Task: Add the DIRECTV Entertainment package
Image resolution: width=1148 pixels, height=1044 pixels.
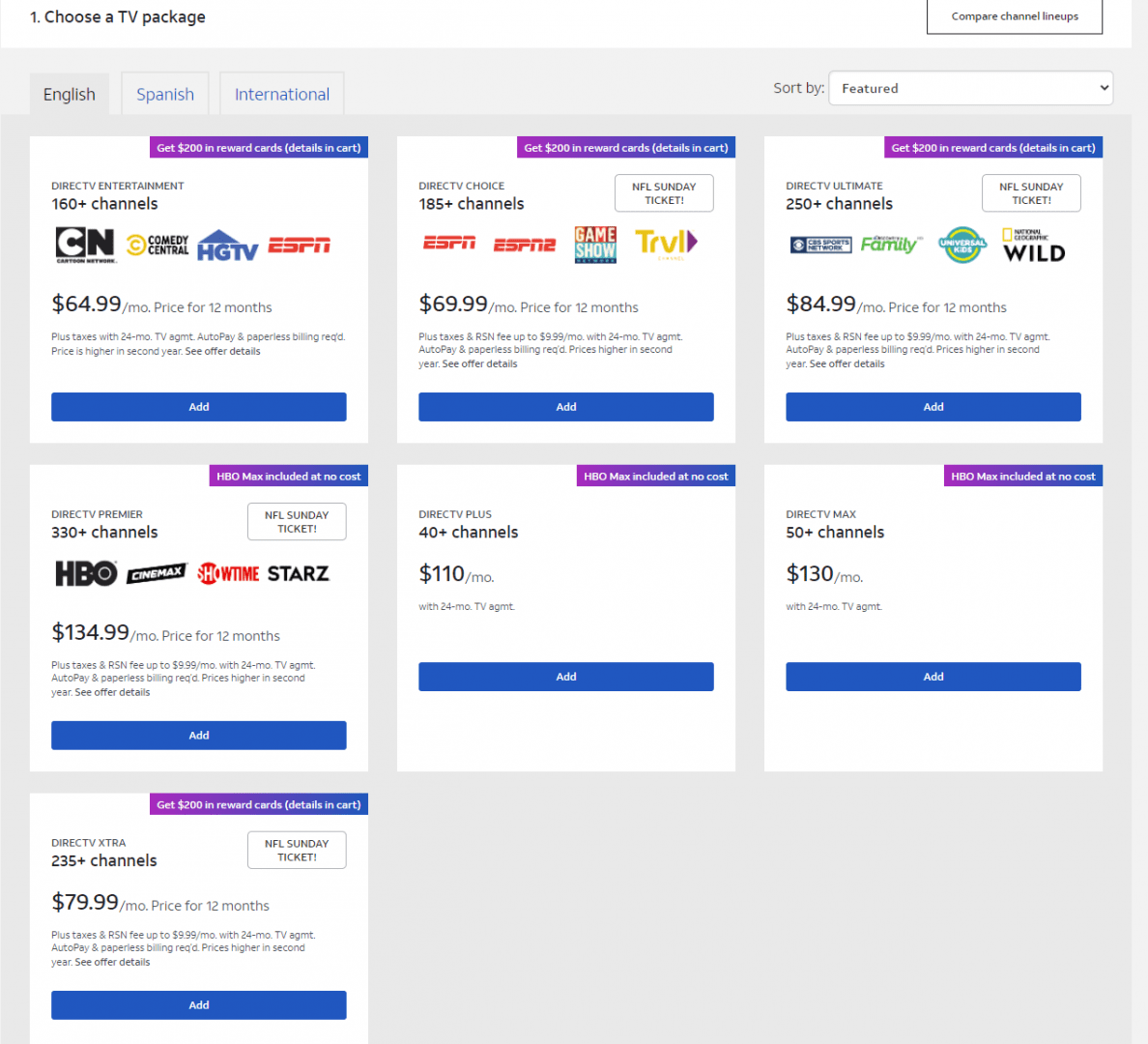Action: coord(199,407)
